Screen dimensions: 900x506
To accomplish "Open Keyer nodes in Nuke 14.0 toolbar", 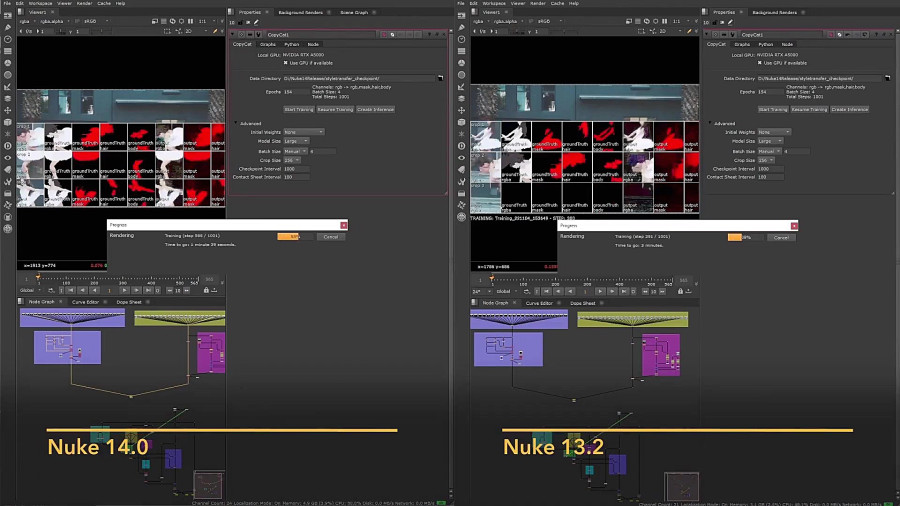I will tap(7, 87).
